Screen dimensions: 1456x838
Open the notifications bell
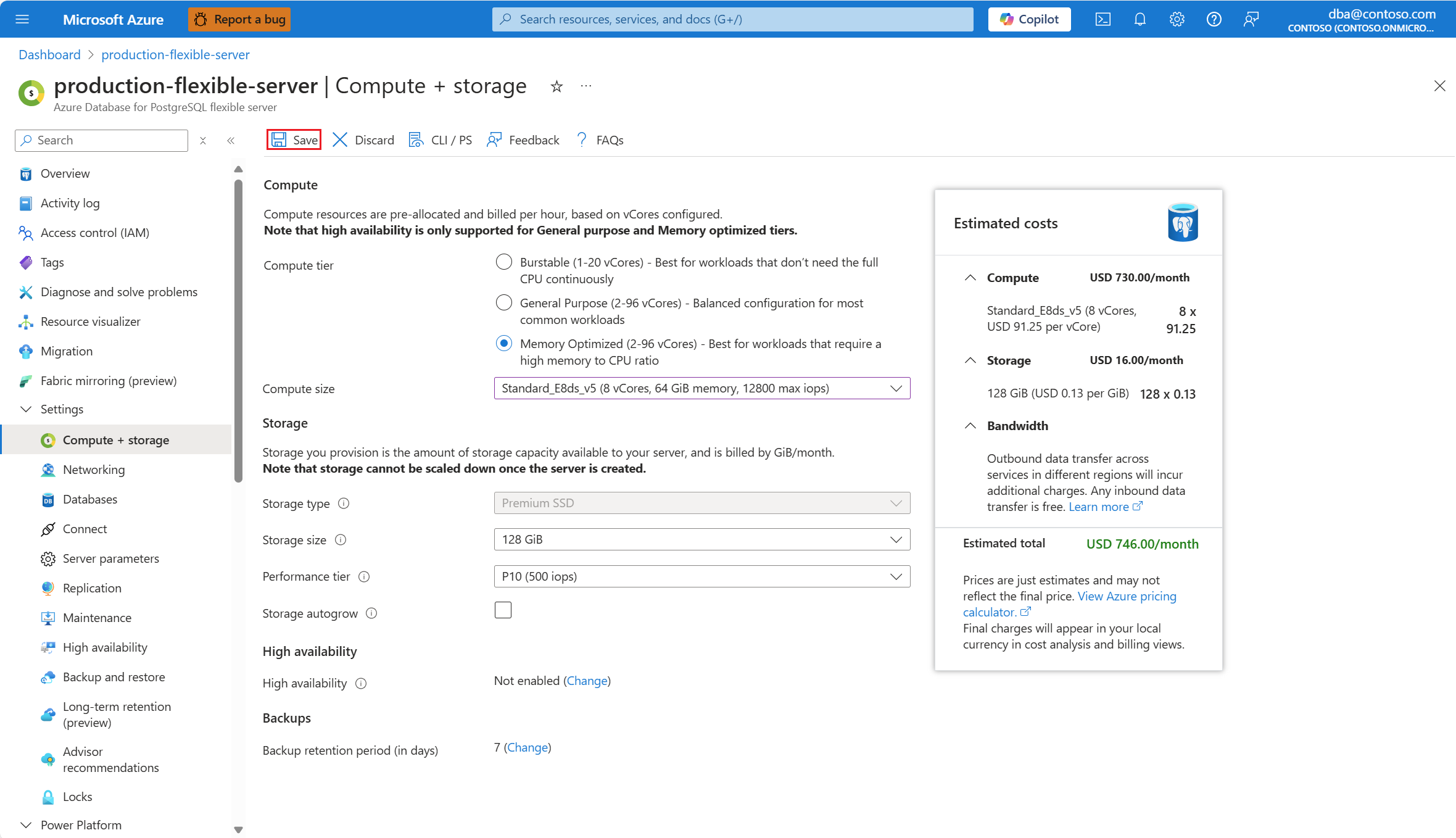point(1140,19)
